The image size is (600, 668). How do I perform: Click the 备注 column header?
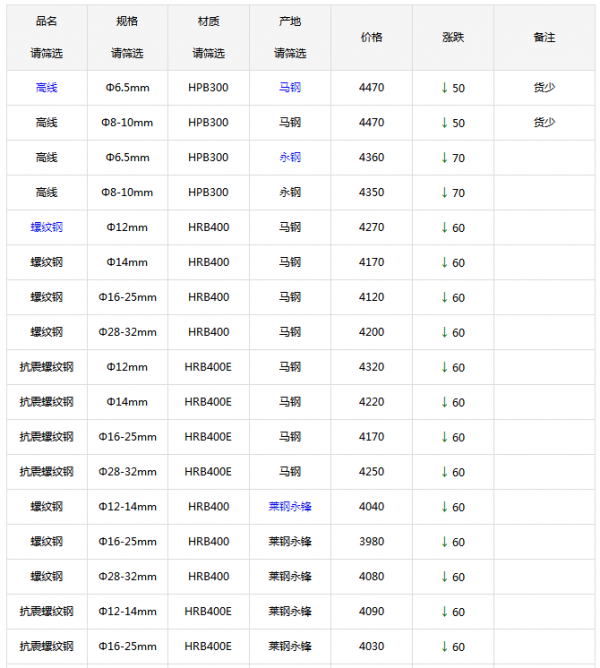click(544, 37)
